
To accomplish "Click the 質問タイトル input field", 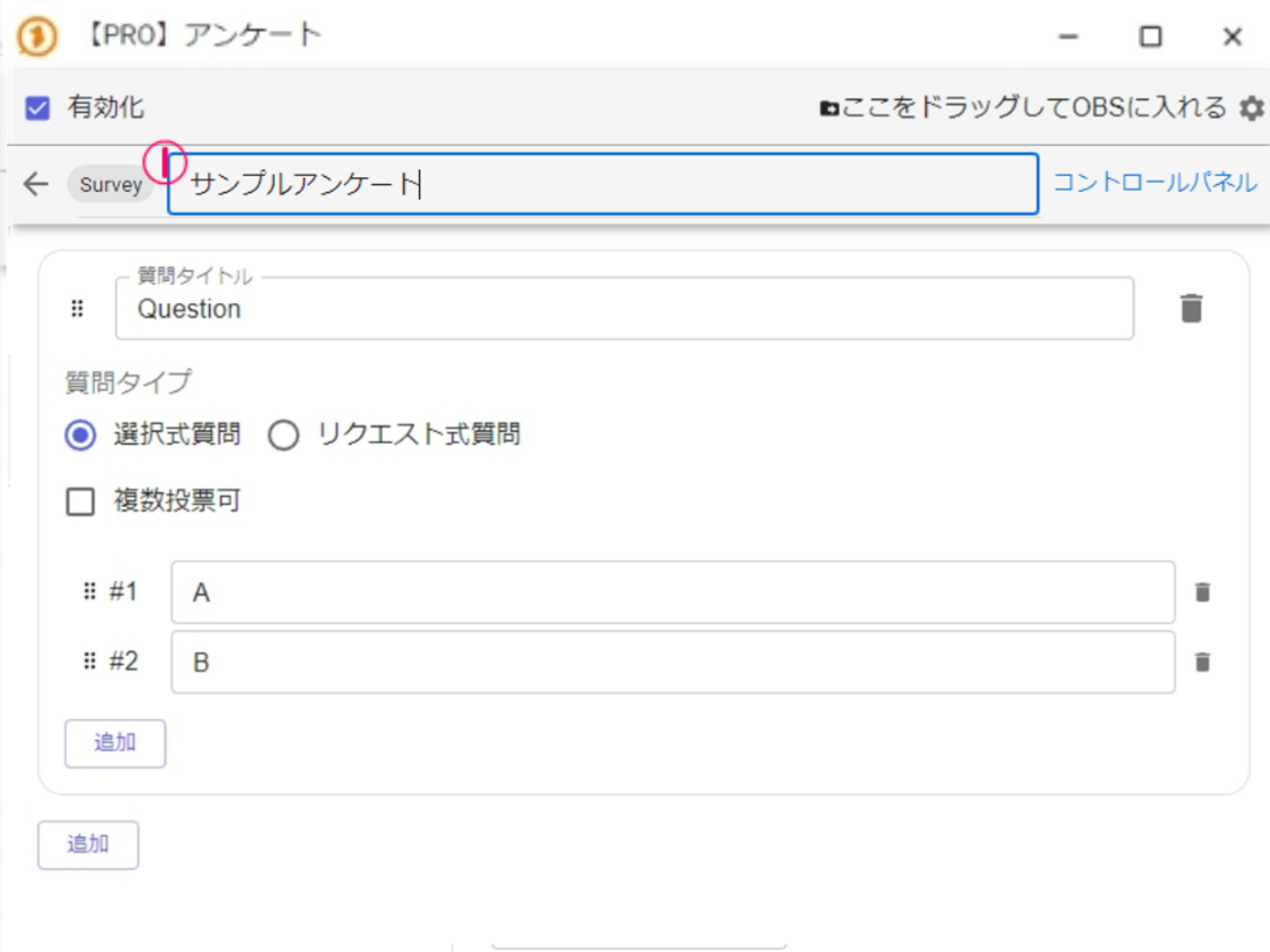I will tap(624, 309).
